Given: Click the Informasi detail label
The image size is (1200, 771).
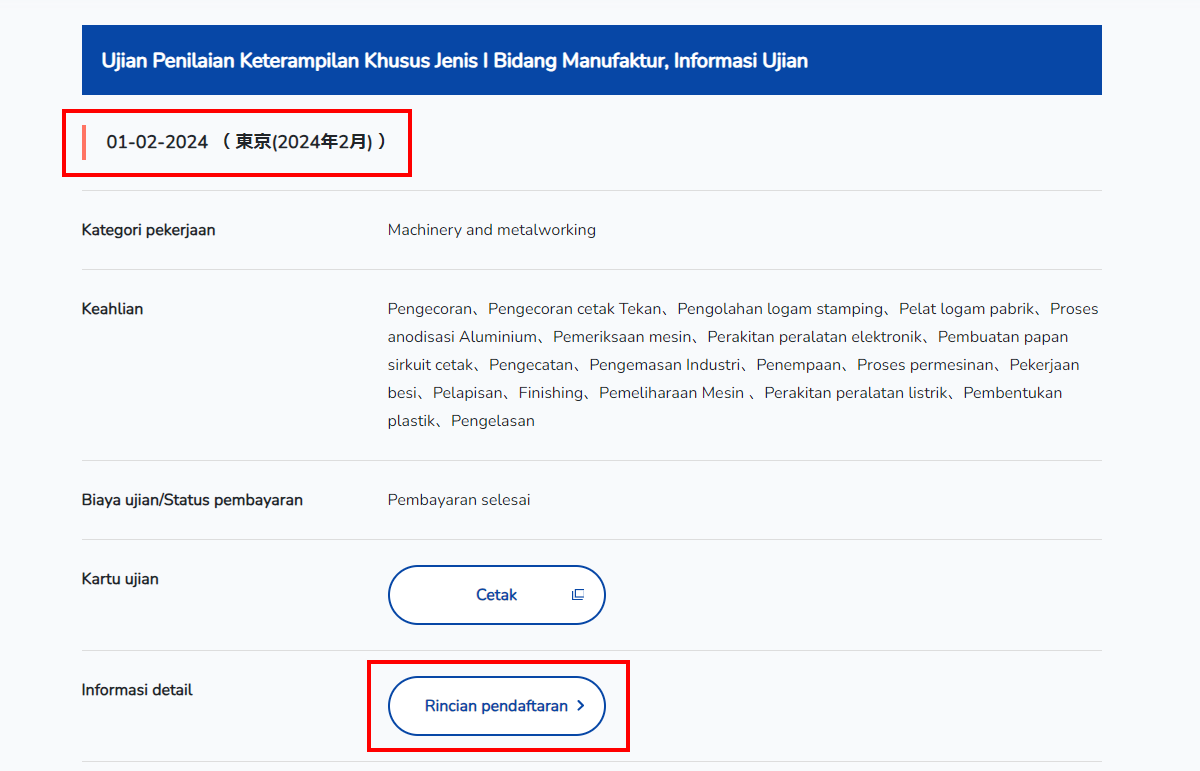Looking at the screenshot, I should tap(137, 690).
